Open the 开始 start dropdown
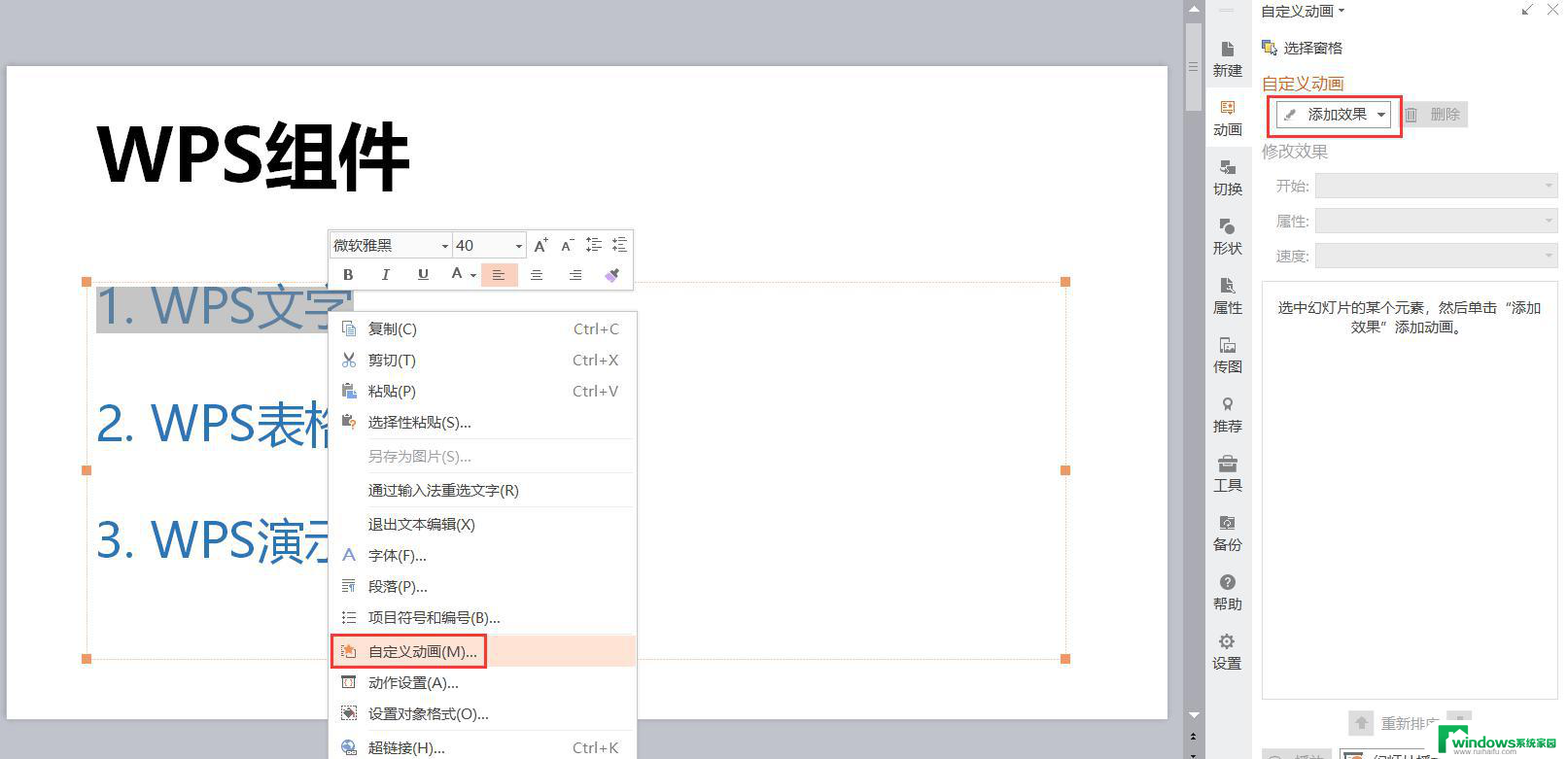This screenshot has height=759, width=1568. (x=1436, y=186)
